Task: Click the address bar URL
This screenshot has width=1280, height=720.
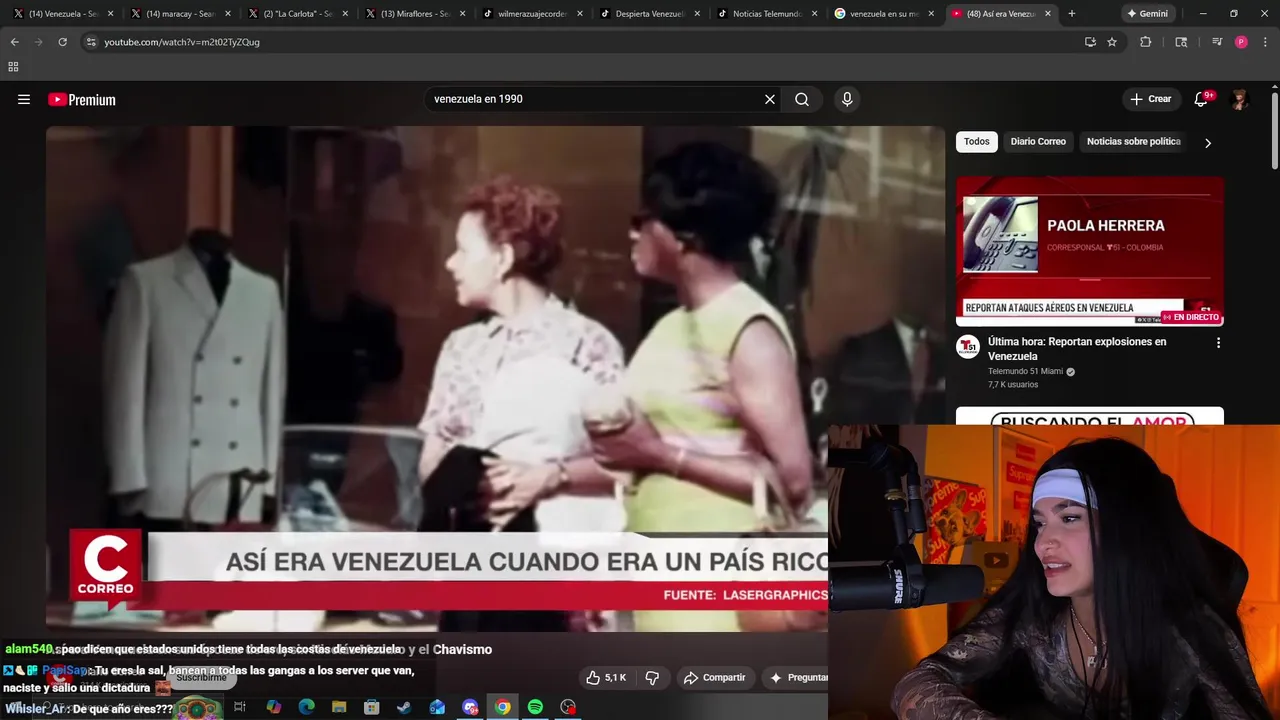Action: [182, 42]
